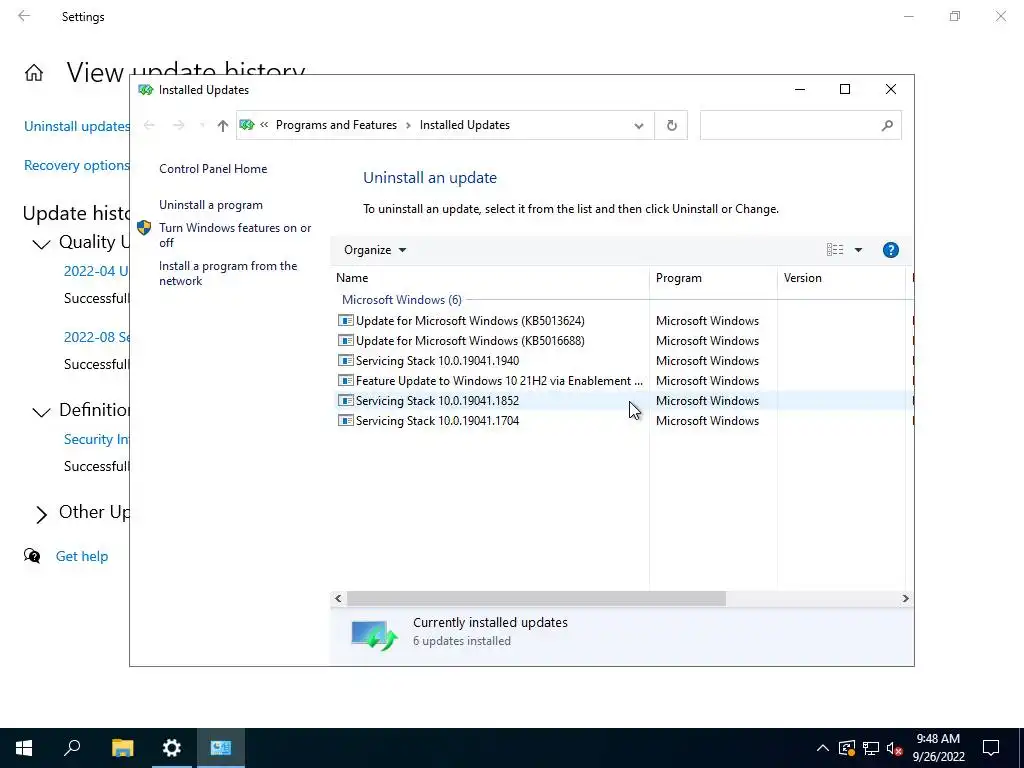Click the scroll left arrow

pyautogui.click(x=338, y=598)
